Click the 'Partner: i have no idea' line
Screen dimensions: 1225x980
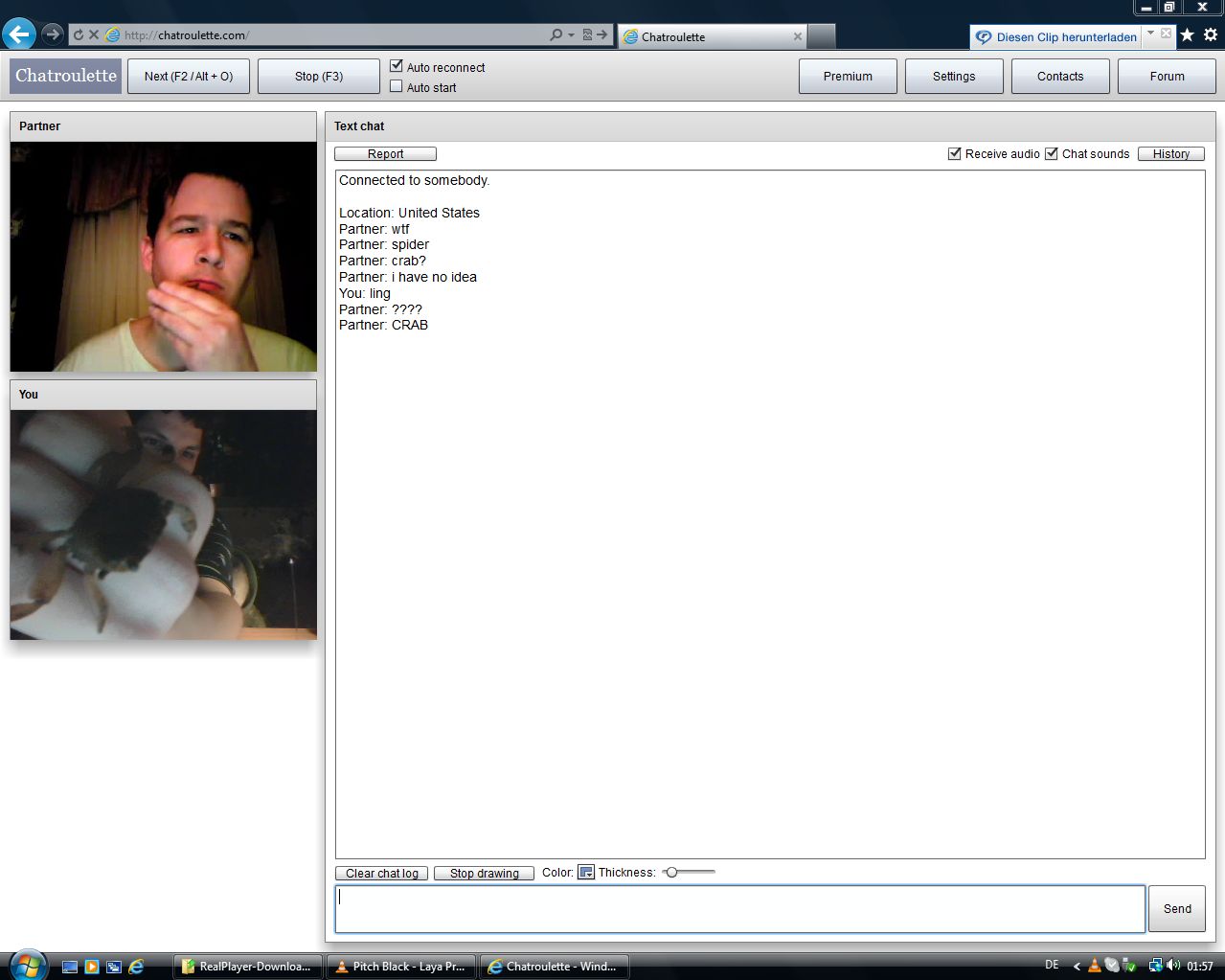pos(408,277)
